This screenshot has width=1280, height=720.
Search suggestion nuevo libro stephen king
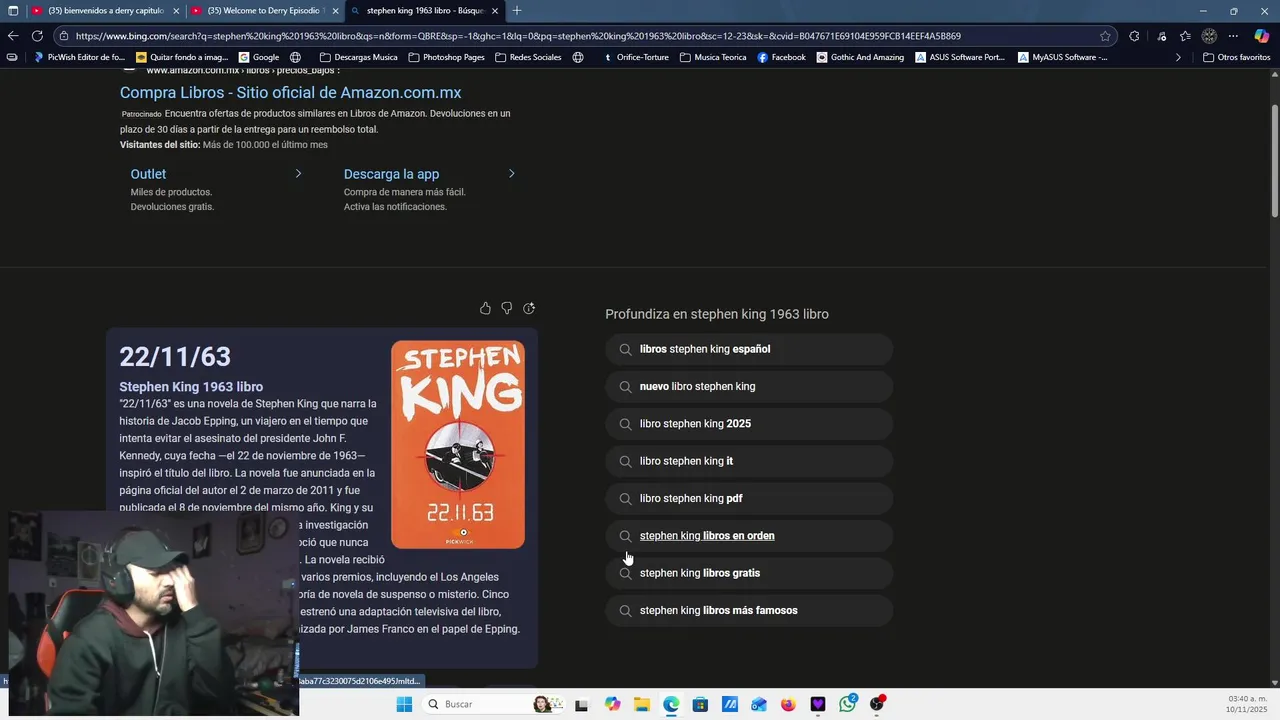pos(749,386)
